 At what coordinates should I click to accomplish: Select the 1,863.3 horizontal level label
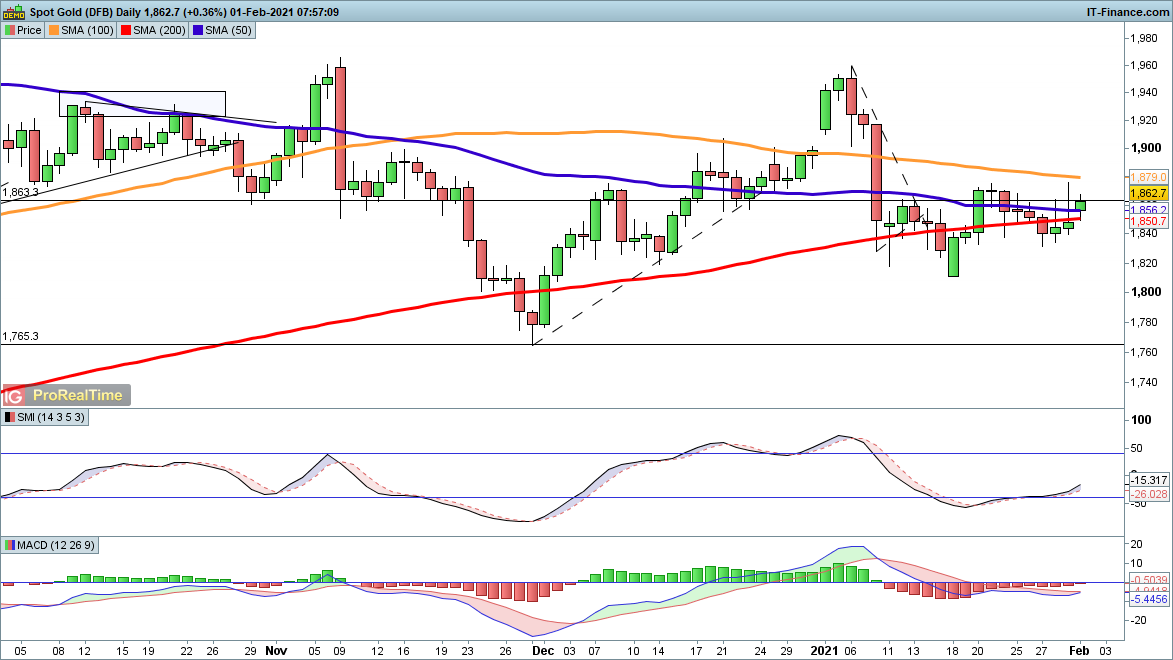coord(20,192)
